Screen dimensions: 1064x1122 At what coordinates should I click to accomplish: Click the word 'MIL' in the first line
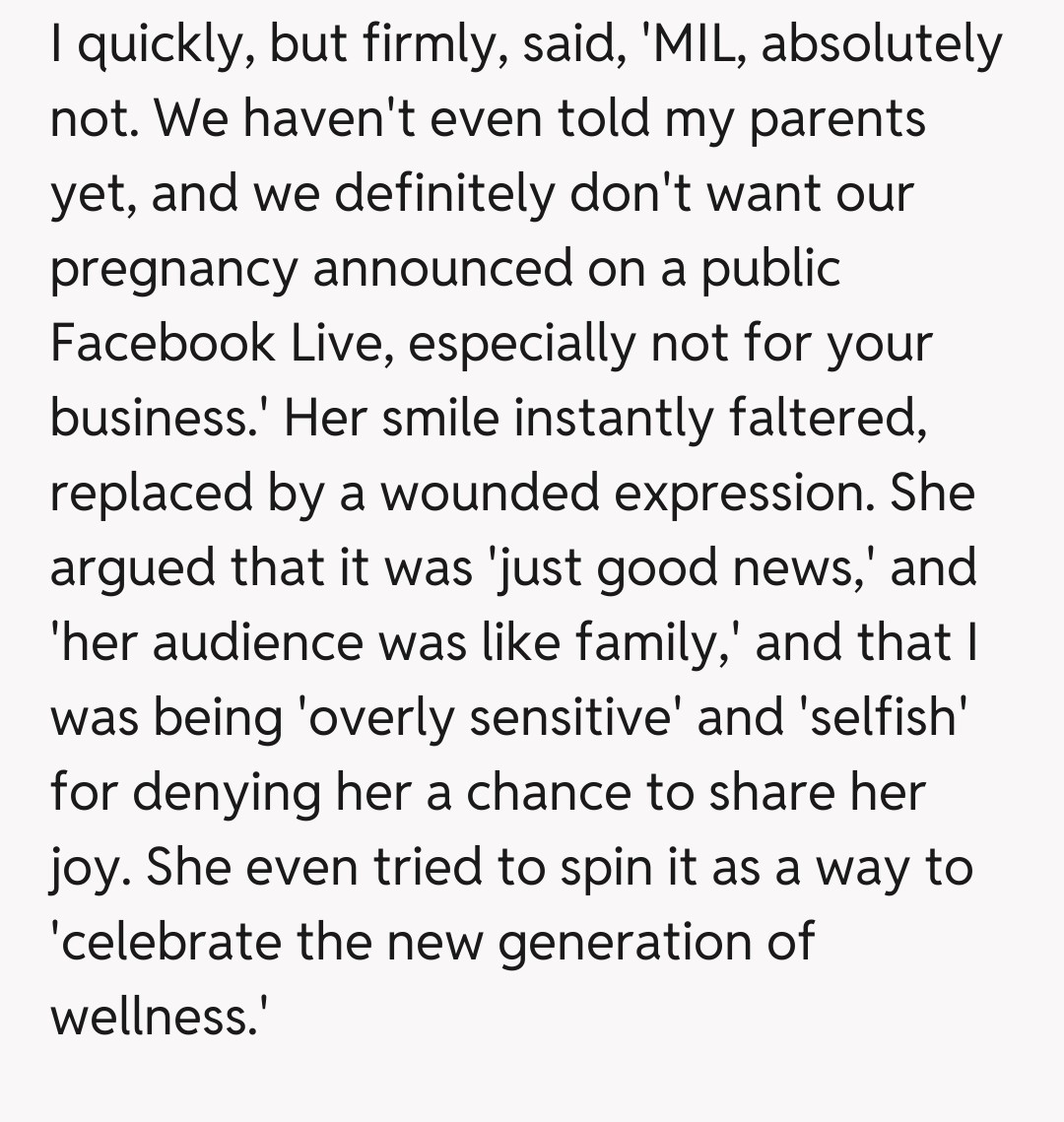pos(696,44)
